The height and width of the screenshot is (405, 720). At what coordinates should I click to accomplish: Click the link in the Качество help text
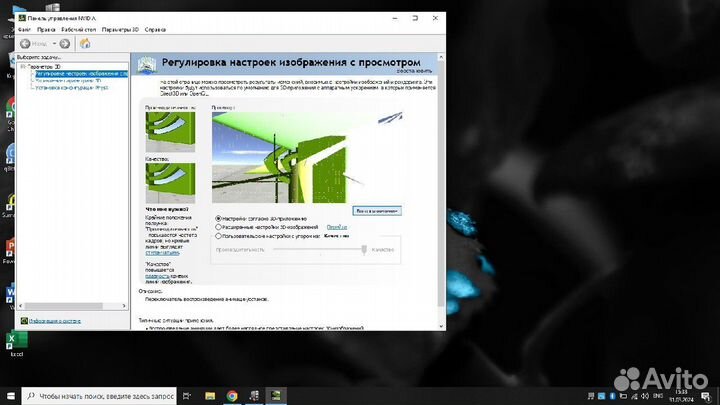pos(157,276)
